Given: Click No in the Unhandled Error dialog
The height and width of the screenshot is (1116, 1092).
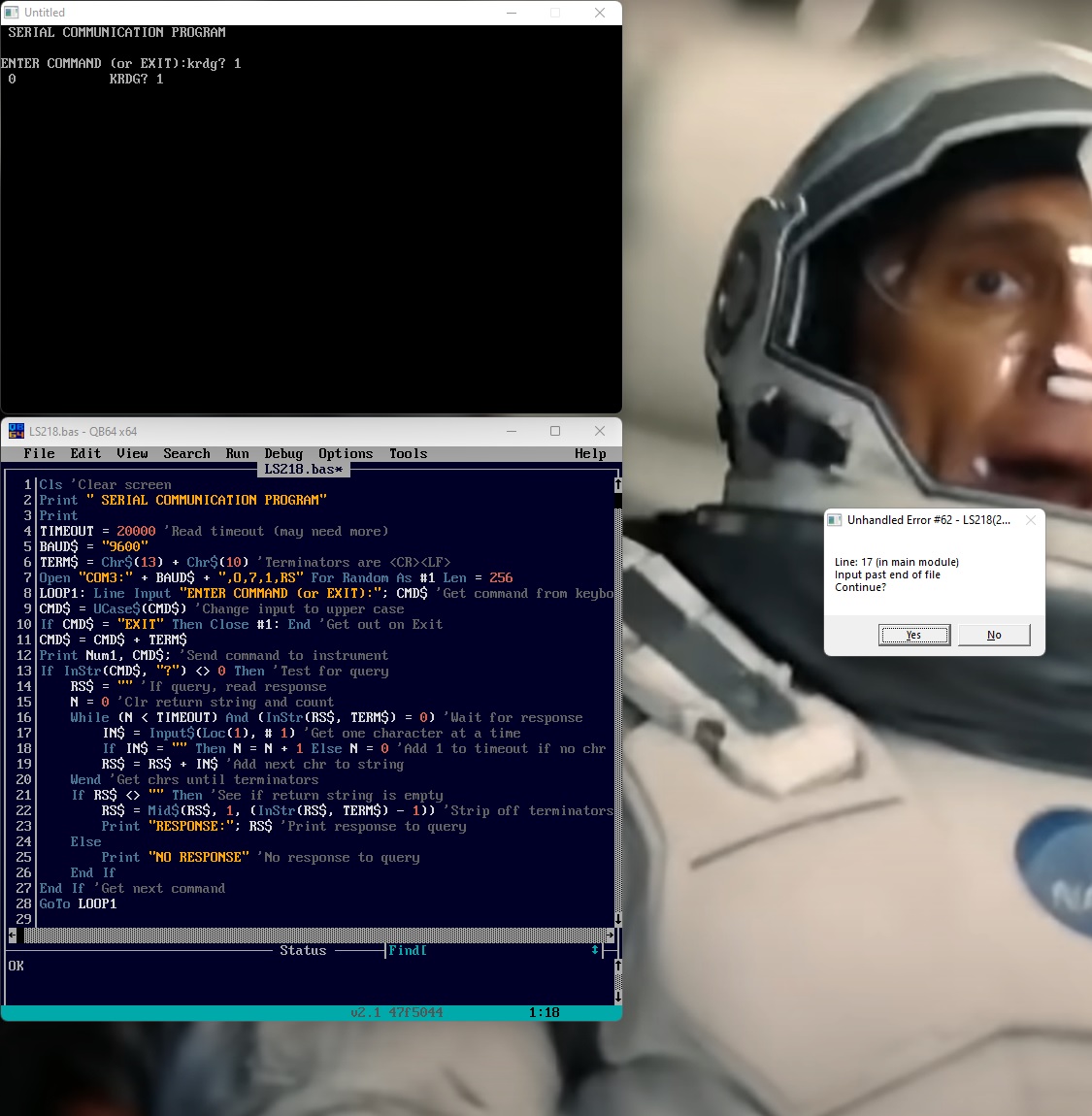Looking at the screenshot, I should click(x=994, y=635).
